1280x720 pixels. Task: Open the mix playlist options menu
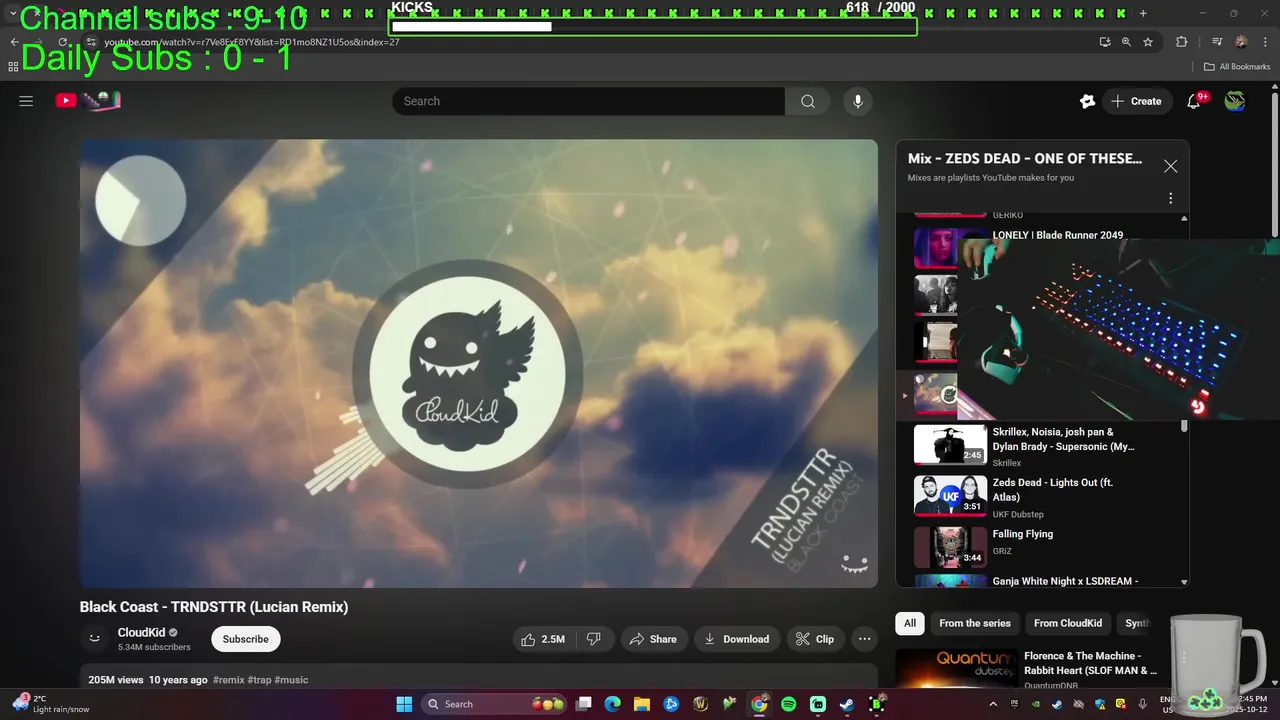[x=1170, y=198]
